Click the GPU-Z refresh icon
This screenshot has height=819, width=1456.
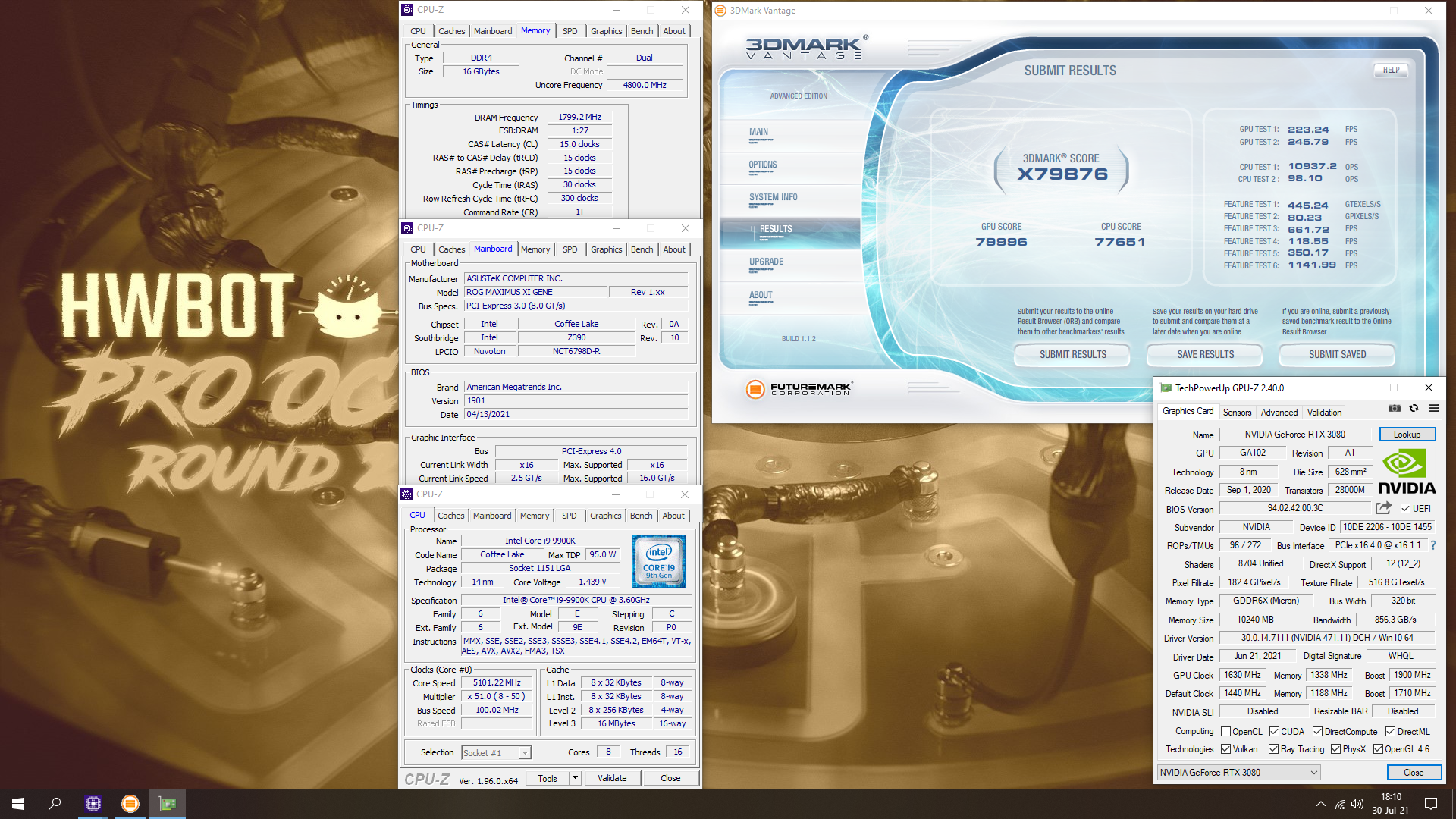pyautogui.click(x=1414, y=408)
